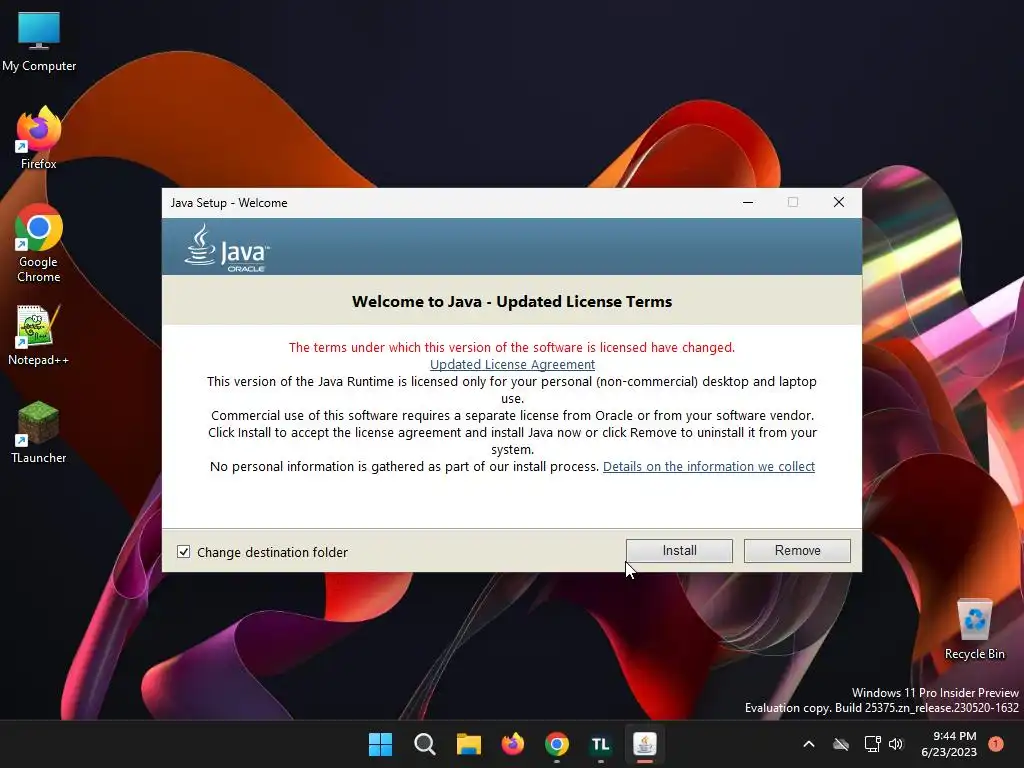
Task: Open the Updated License Agreement link
Action: pyautogui.click(x=512, y=364)
